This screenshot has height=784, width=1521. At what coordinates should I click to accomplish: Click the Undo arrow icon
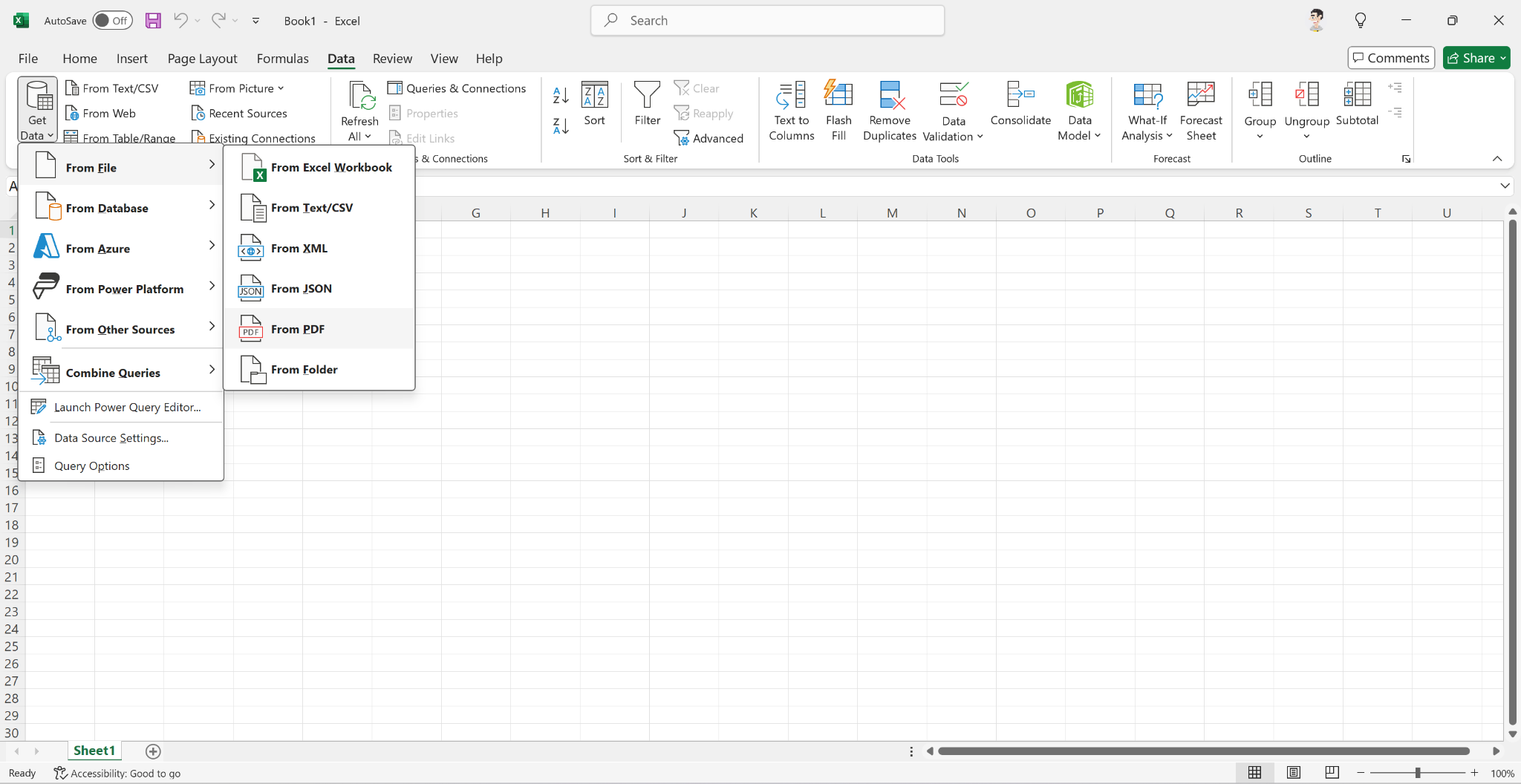coord(180,21)
